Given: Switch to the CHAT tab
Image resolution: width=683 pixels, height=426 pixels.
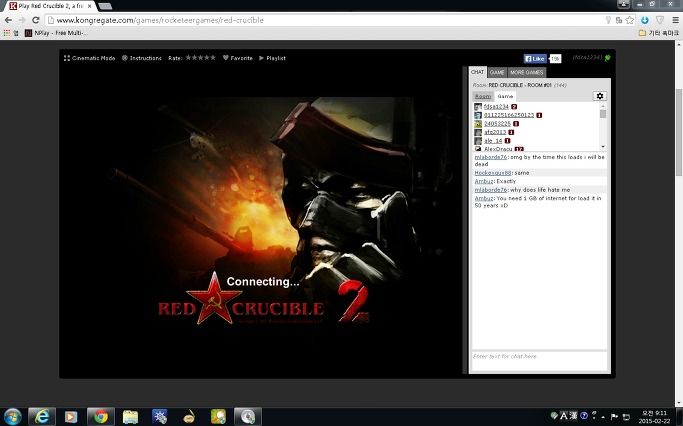Looking at the screenshot, I should [x=477, y=72].
